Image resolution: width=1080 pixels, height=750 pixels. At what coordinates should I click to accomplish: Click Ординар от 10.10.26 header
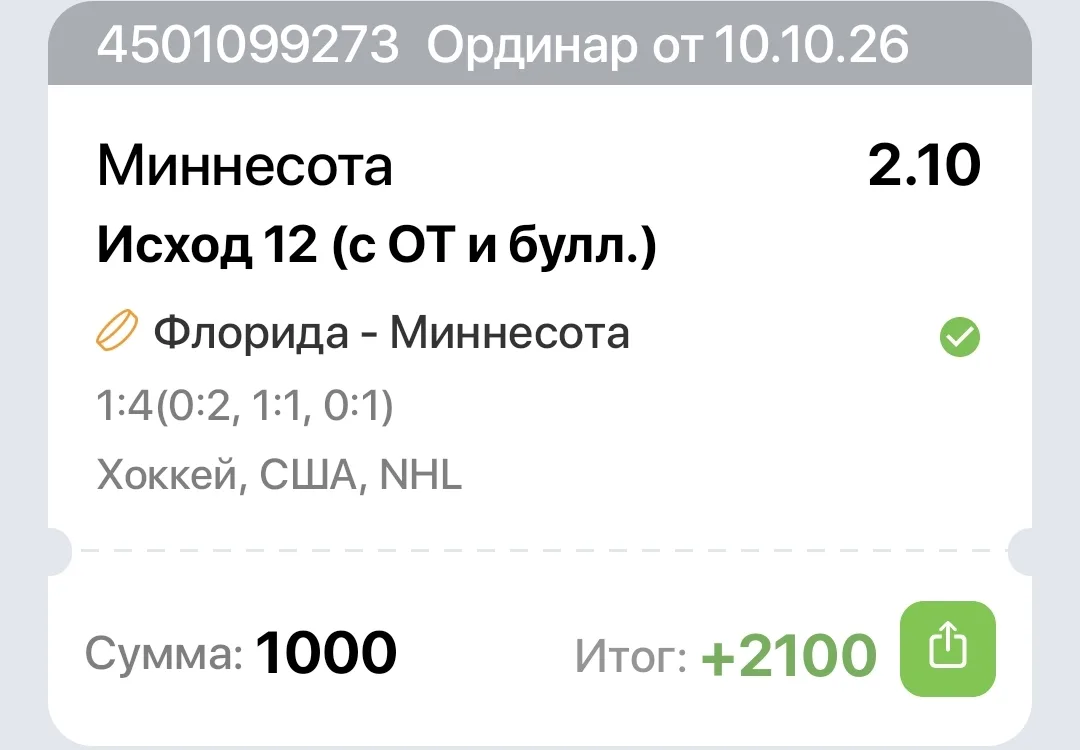[x=667, y=46]
